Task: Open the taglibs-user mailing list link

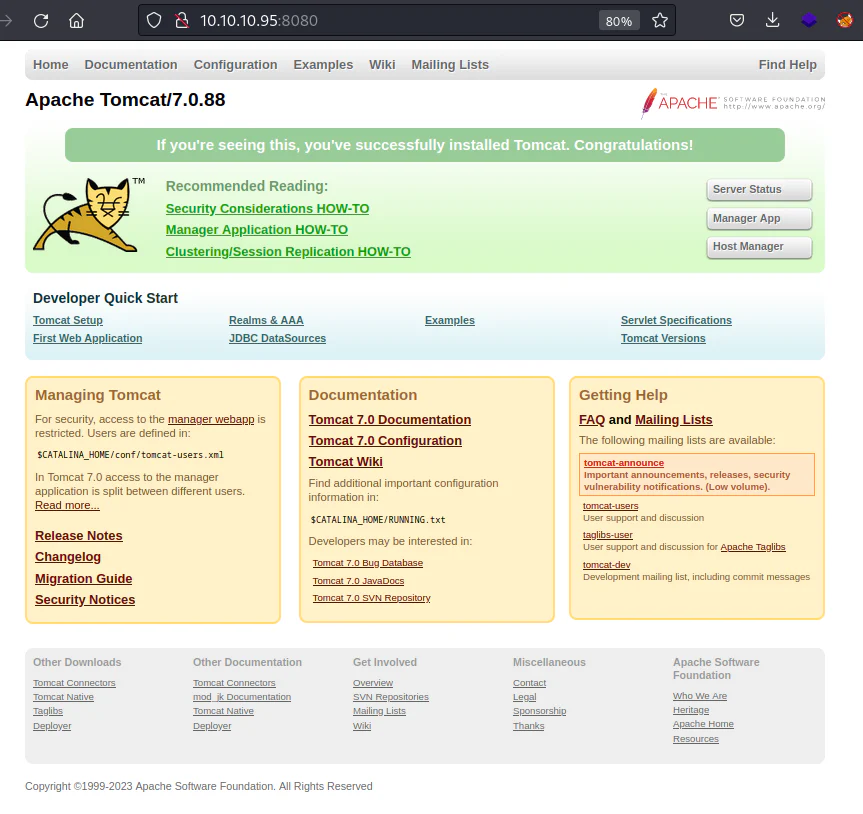Action: pyautogui.click(x=608, y=535)
